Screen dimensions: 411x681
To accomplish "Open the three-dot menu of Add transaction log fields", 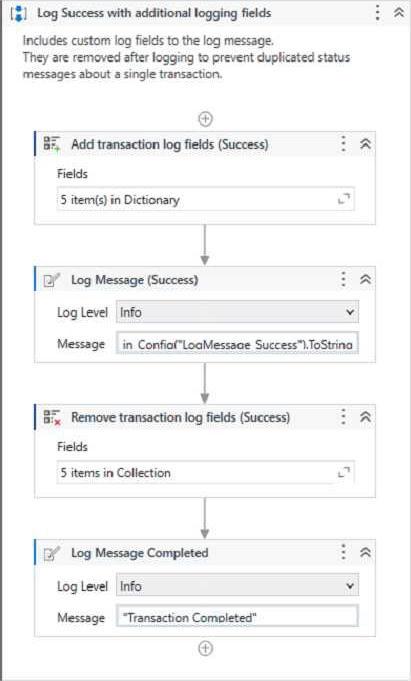I will click(343, 144).
